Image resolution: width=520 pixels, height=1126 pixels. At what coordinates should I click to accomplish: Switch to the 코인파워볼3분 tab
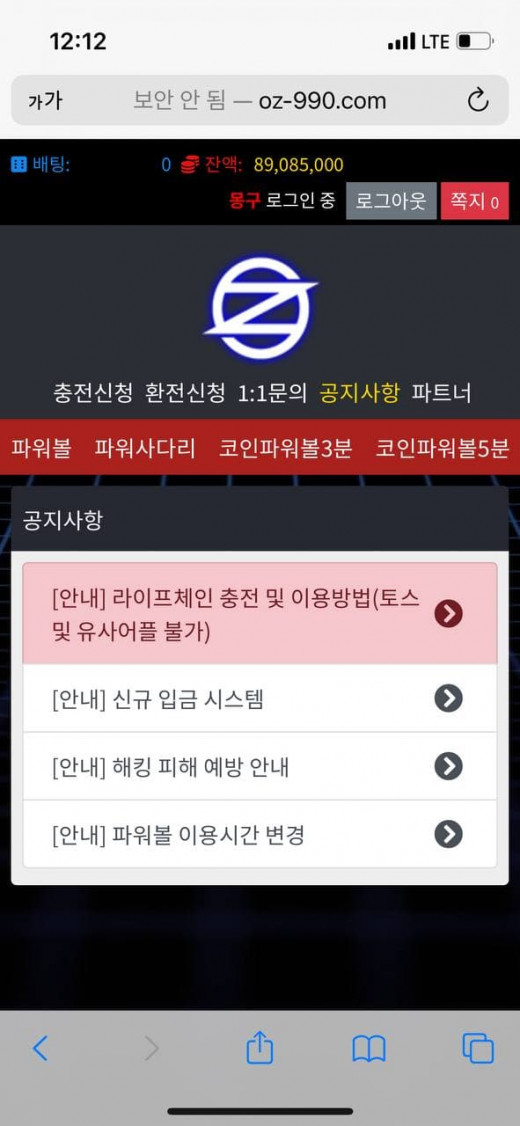click(x=286, y=448)
